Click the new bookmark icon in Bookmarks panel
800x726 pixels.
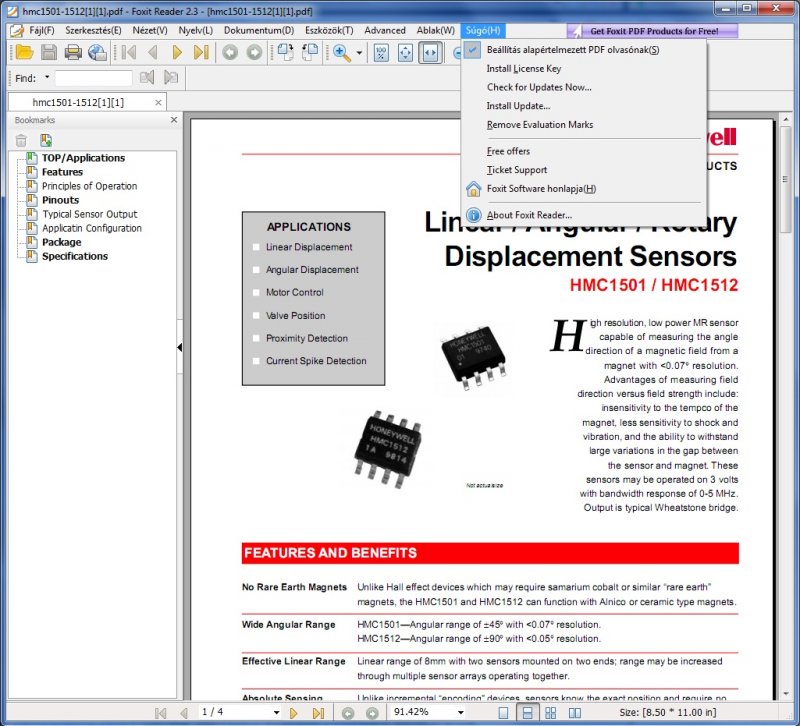(x=46, y=140)
